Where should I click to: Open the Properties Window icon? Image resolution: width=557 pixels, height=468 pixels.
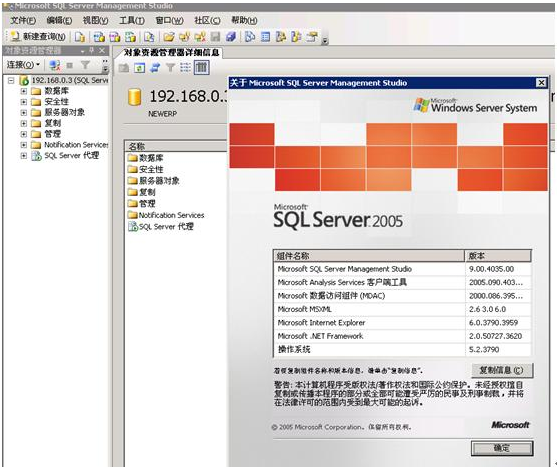[312, 36]
